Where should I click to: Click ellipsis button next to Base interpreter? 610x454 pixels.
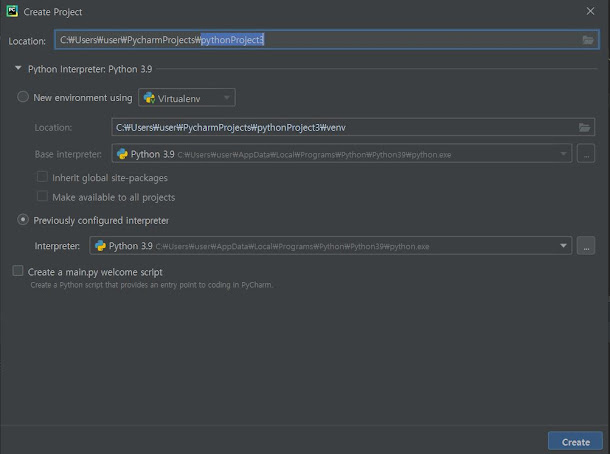pos(586,154)
